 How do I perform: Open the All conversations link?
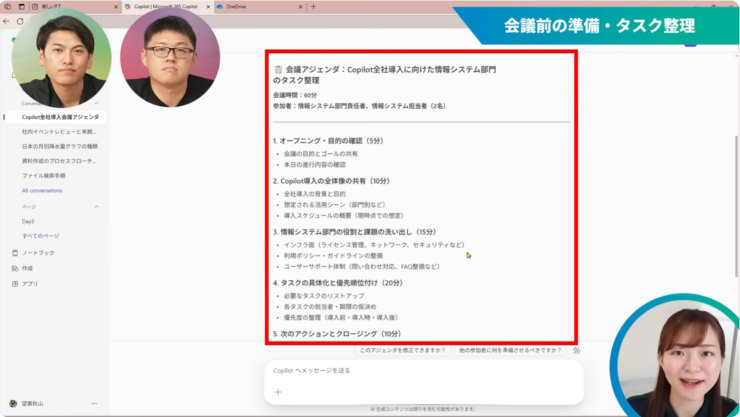click(42, 191)
